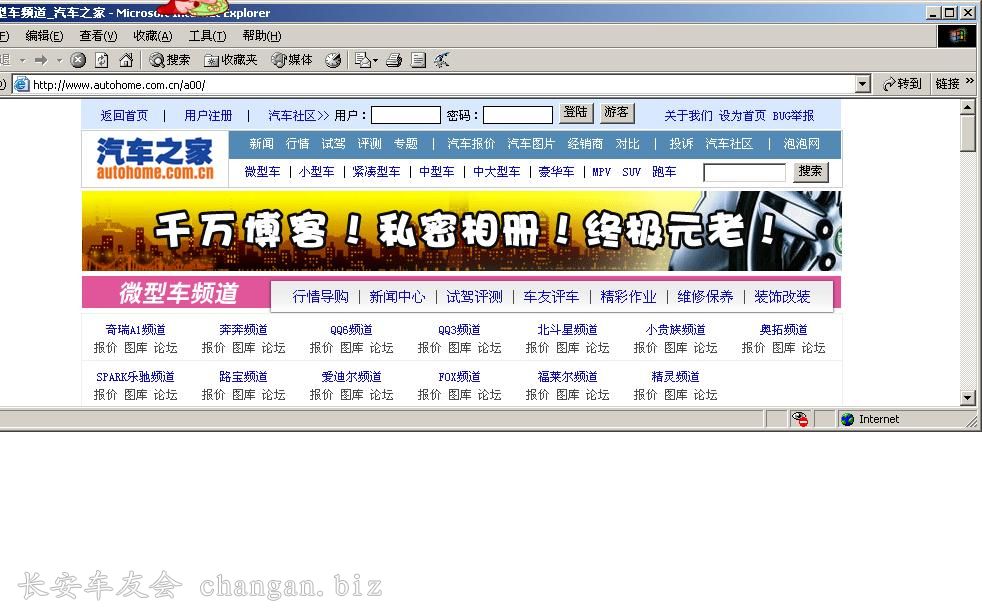The height and width of the screenshot is (613, 982).
Task: Open the 工具(T) menu
Action: (207, 36)
